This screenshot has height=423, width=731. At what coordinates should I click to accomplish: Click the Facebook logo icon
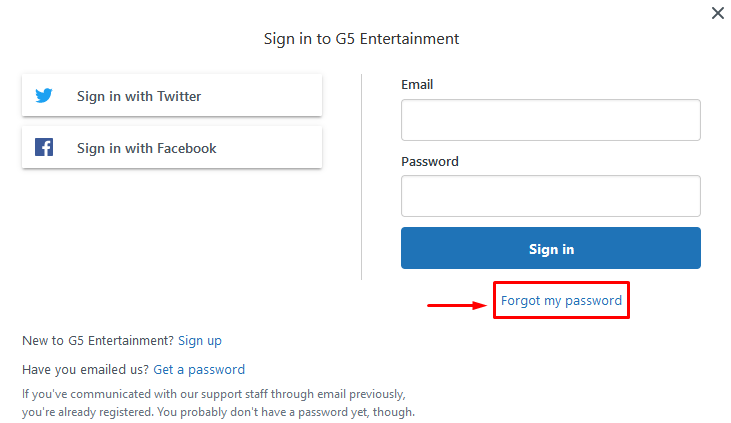44,147
